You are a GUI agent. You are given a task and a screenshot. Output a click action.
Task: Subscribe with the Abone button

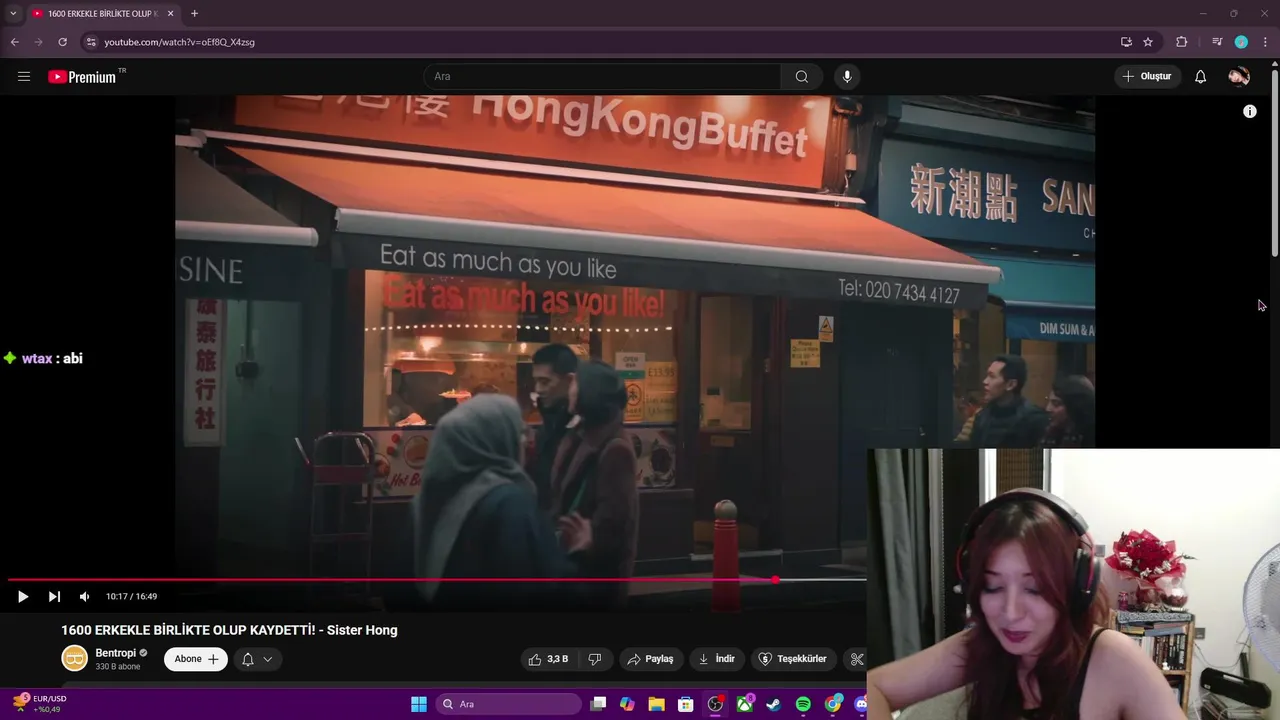(x=196, y=659)
